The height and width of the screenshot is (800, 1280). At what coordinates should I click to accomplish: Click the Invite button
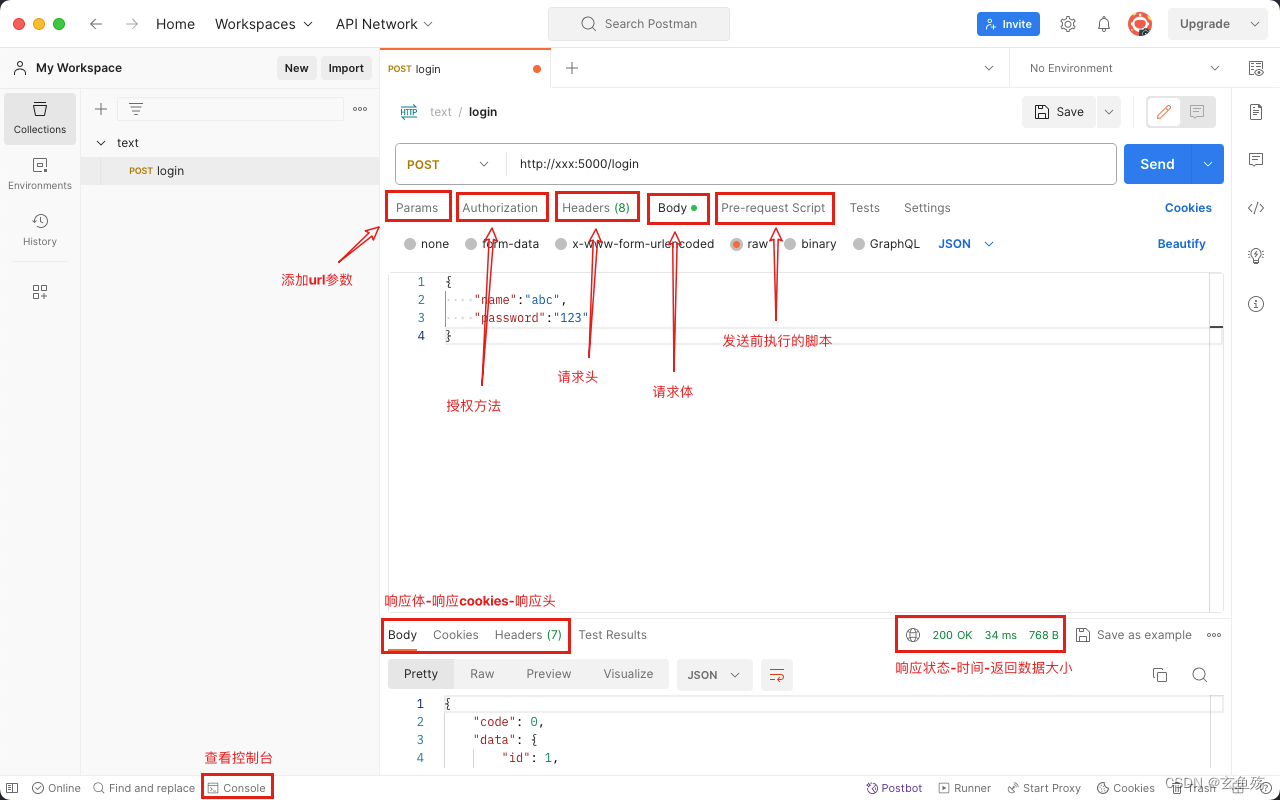[x=1008, y=24]
